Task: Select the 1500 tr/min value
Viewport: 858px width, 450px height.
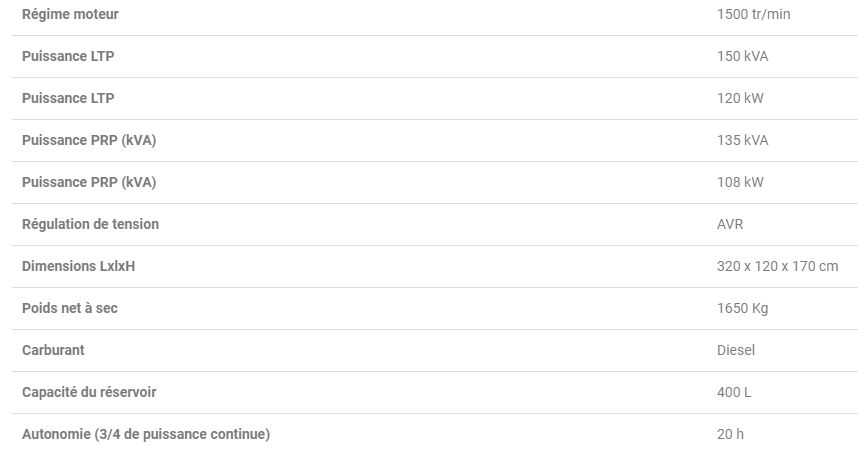Action: click(x=754, y=14)
